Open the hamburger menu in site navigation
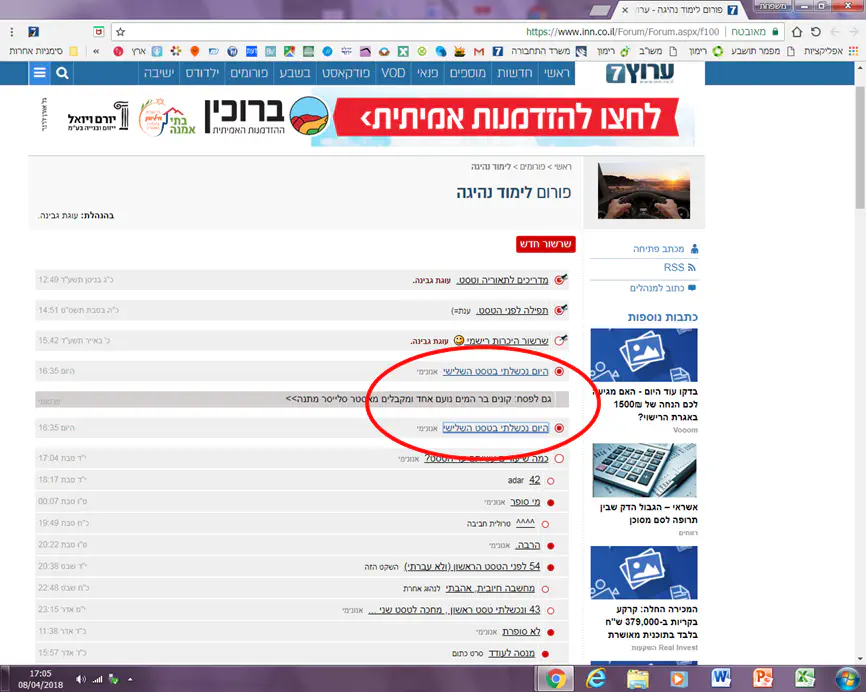The width and height of the screenshot is (866, 692). 39,73
